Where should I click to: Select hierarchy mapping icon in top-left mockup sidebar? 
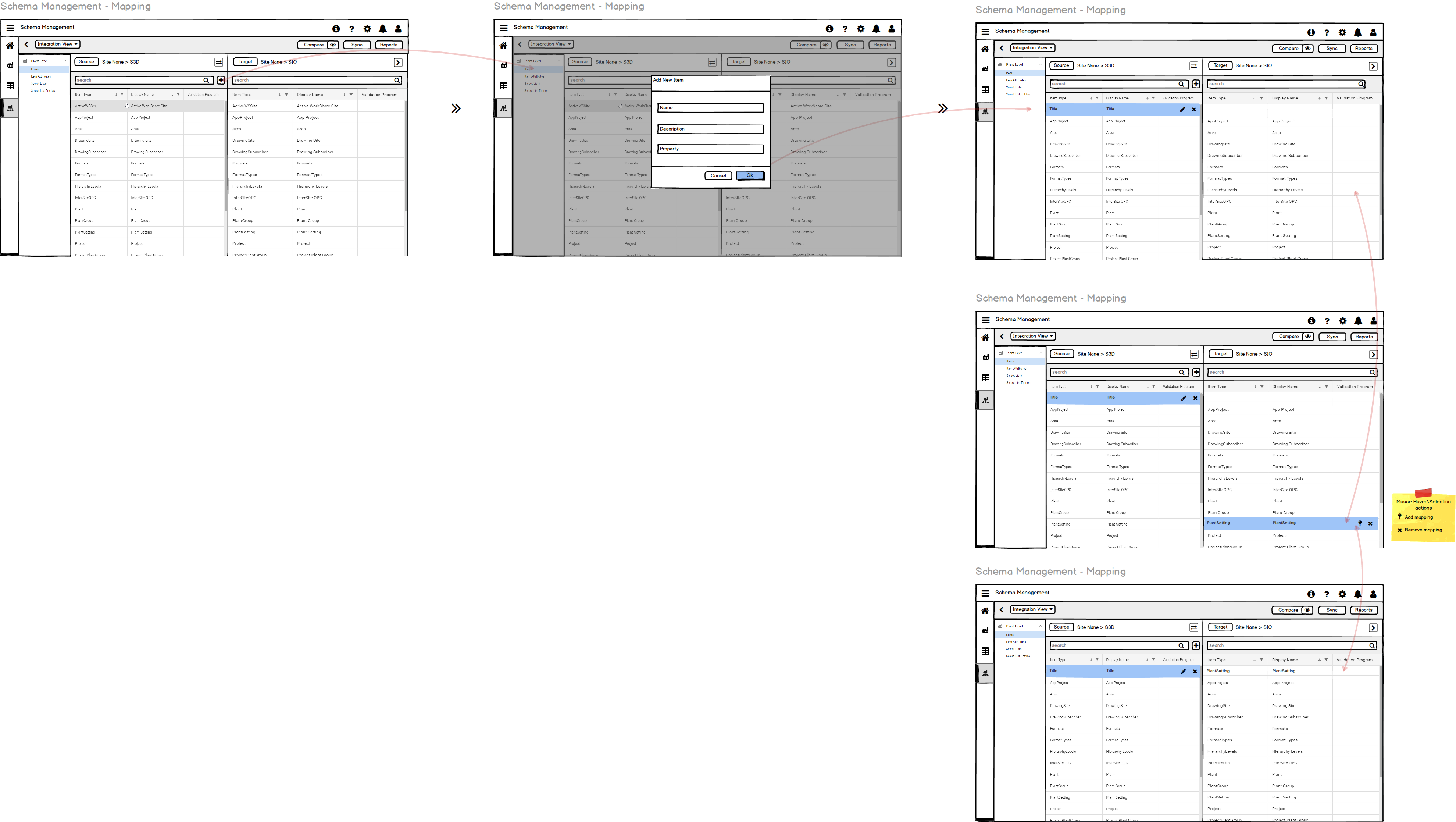(x=10, y=107)
